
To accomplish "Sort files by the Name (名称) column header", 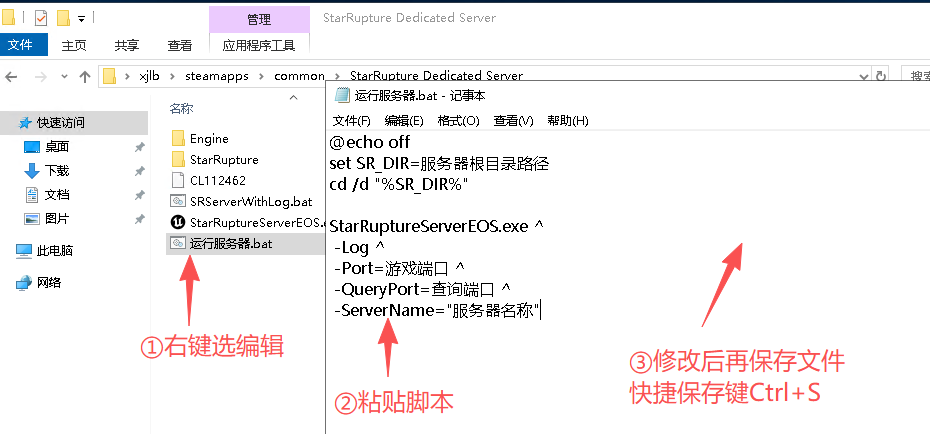I will click(181, 108).
